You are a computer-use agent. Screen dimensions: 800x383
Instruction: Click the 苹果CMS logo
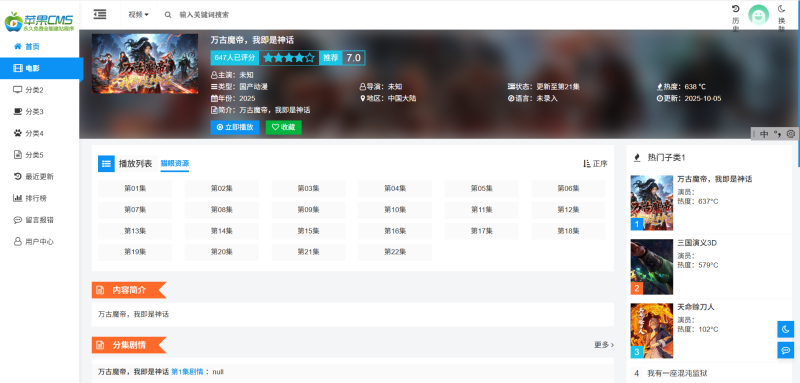pos(39,21)
